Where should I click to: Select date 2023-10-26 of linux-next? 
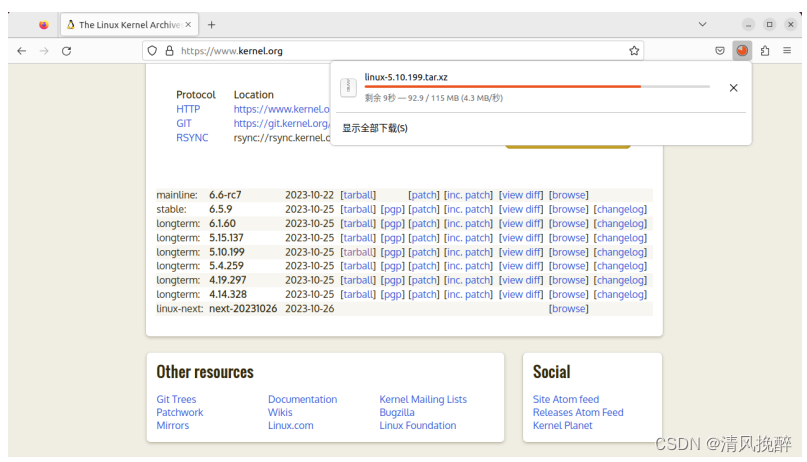[x=309, y=309]
